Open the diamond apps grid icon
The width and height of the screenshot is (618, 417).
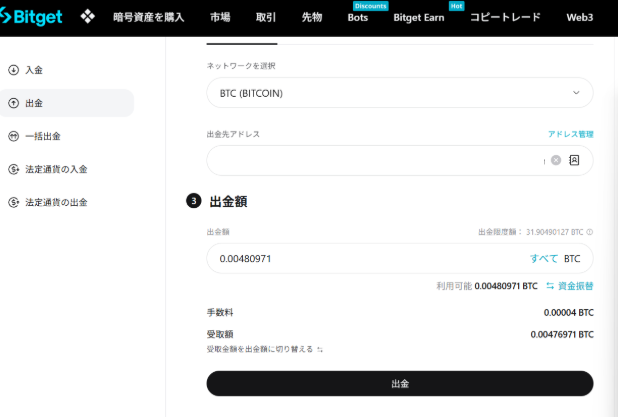(87, 17)
